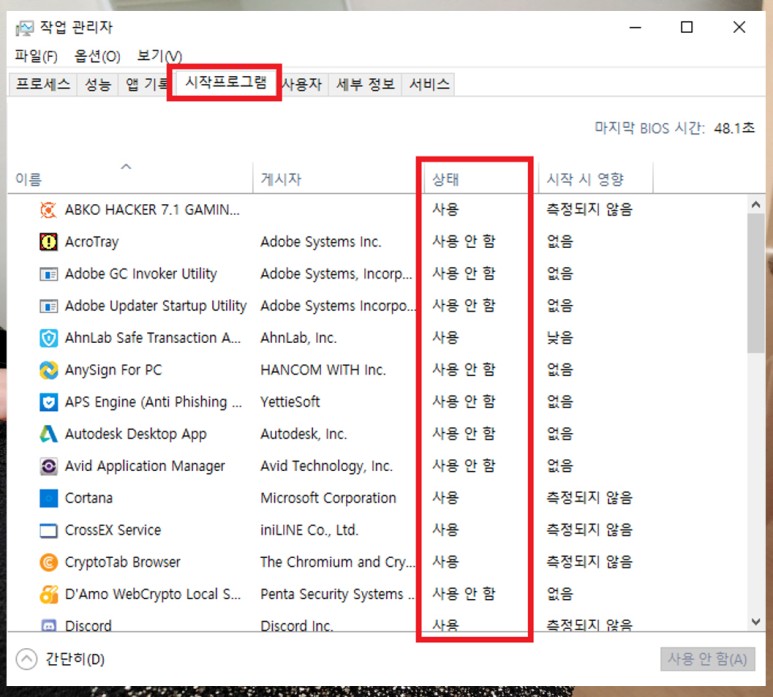Click publisher YettieSoft
Screen dimensions: 773x697
(290, 402)
